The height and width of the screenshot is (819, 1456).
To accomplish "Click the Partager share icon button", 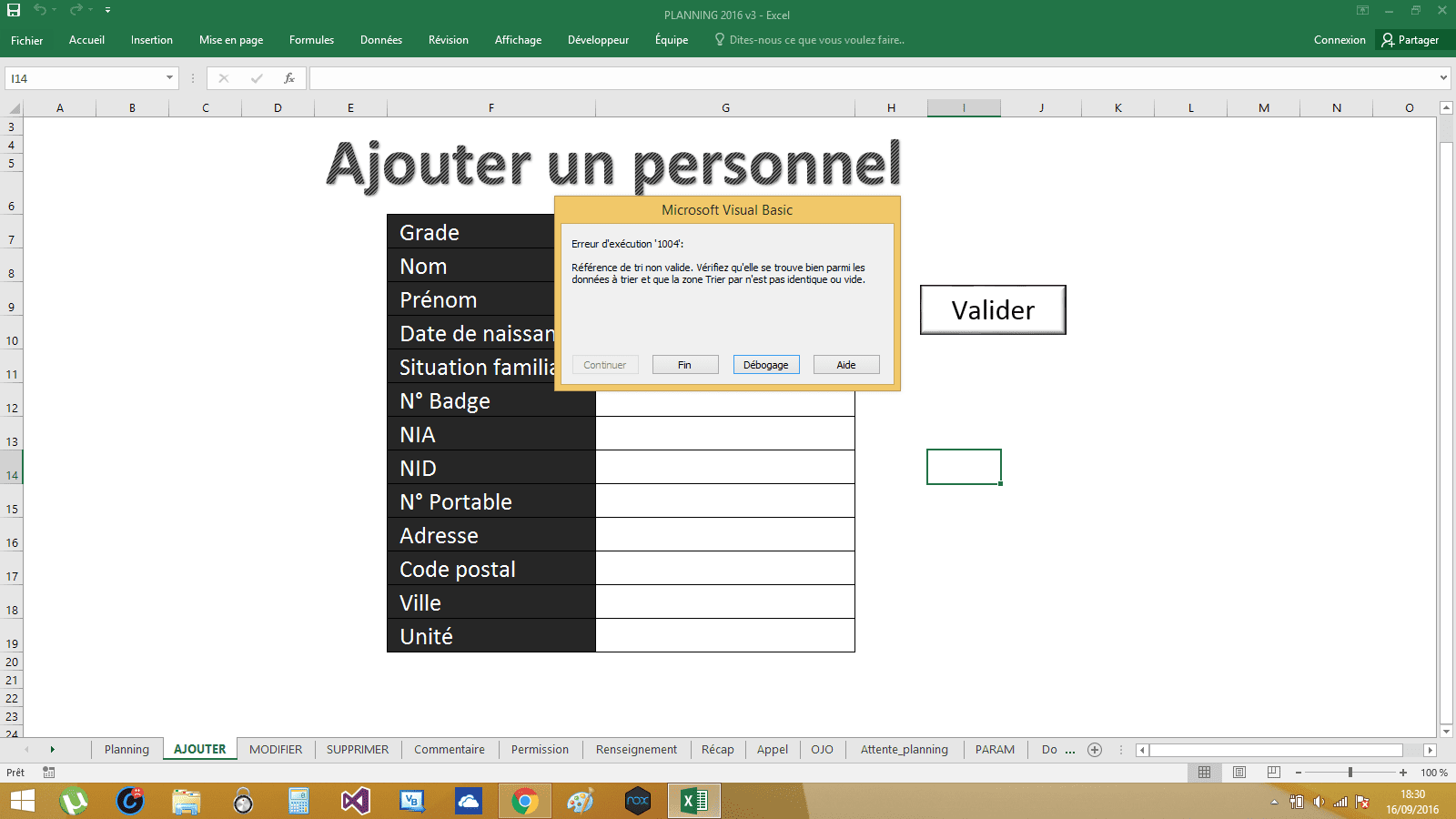I will click(x=1410, y=40).
